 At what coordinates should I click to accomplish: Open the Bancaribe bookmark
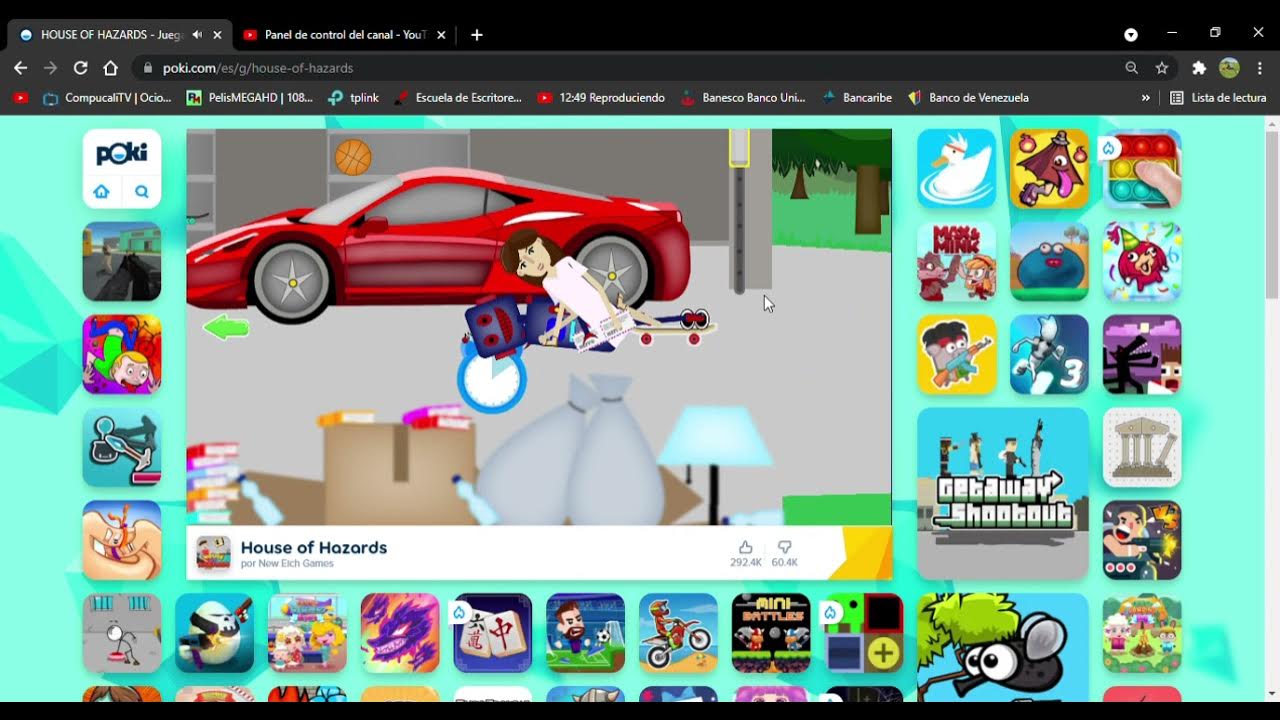[x=857, y=98]
